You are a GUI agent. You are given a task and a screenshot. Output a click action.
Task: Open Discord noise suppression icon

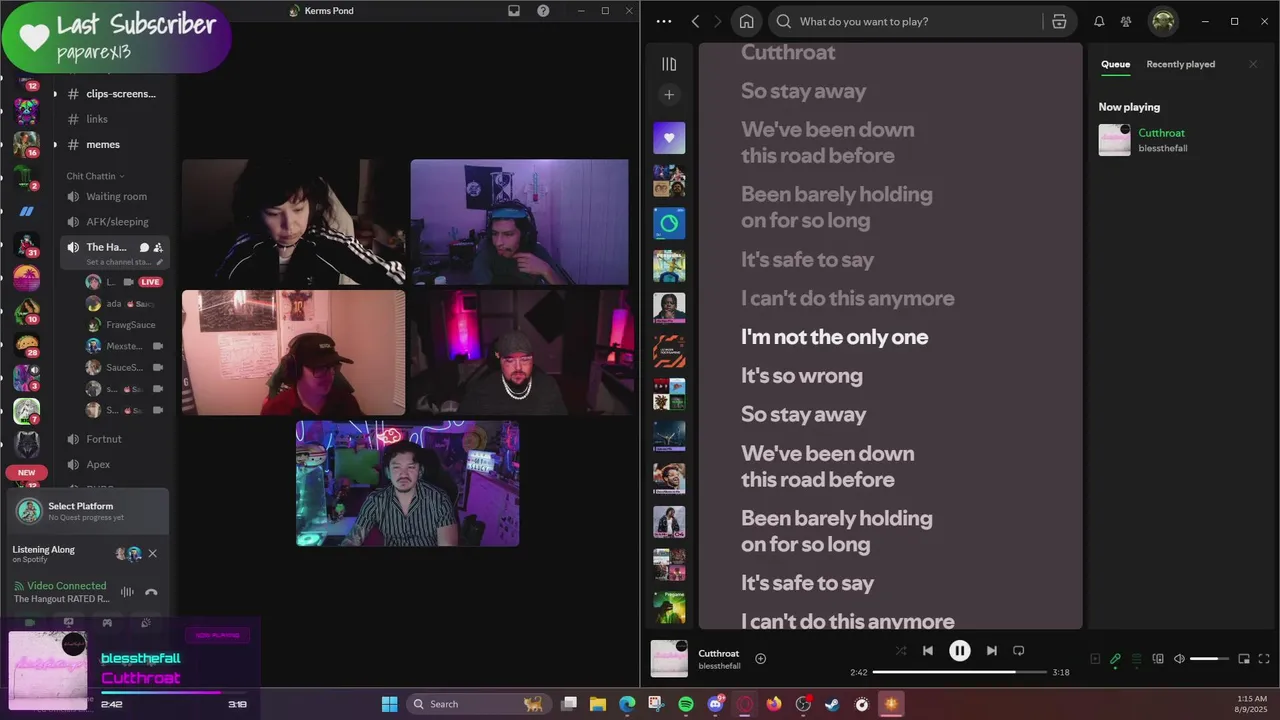(127, 592)
